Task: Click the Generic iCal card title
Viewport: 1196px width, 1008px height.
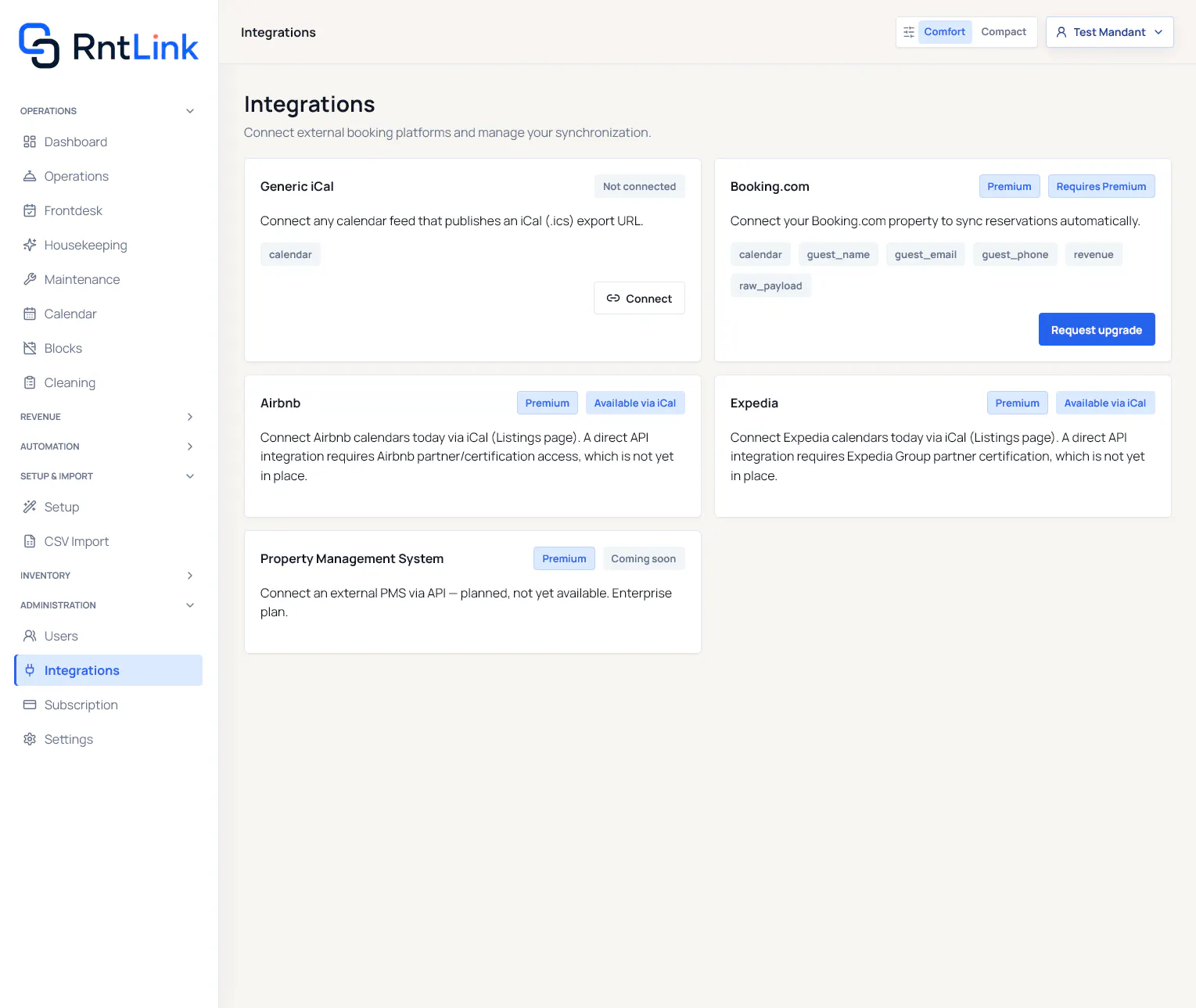Action: pyautogui.click(x=297, y=186)
